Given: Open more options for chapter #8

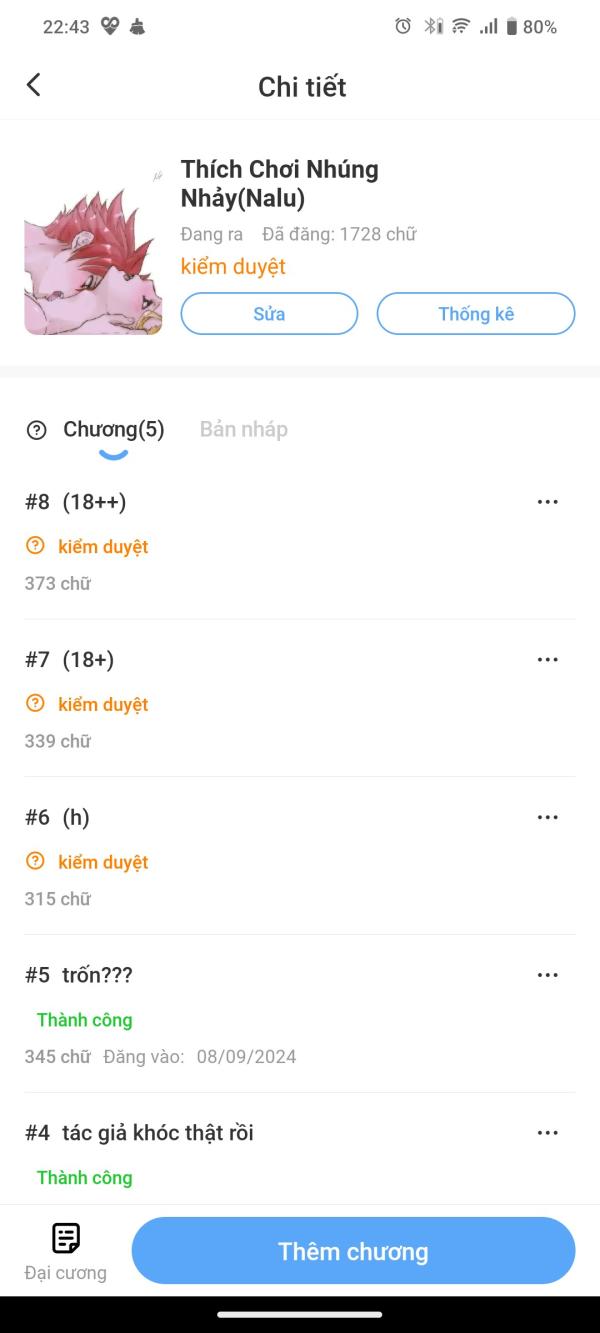Looking at the screenshot, I should point(547,502).
